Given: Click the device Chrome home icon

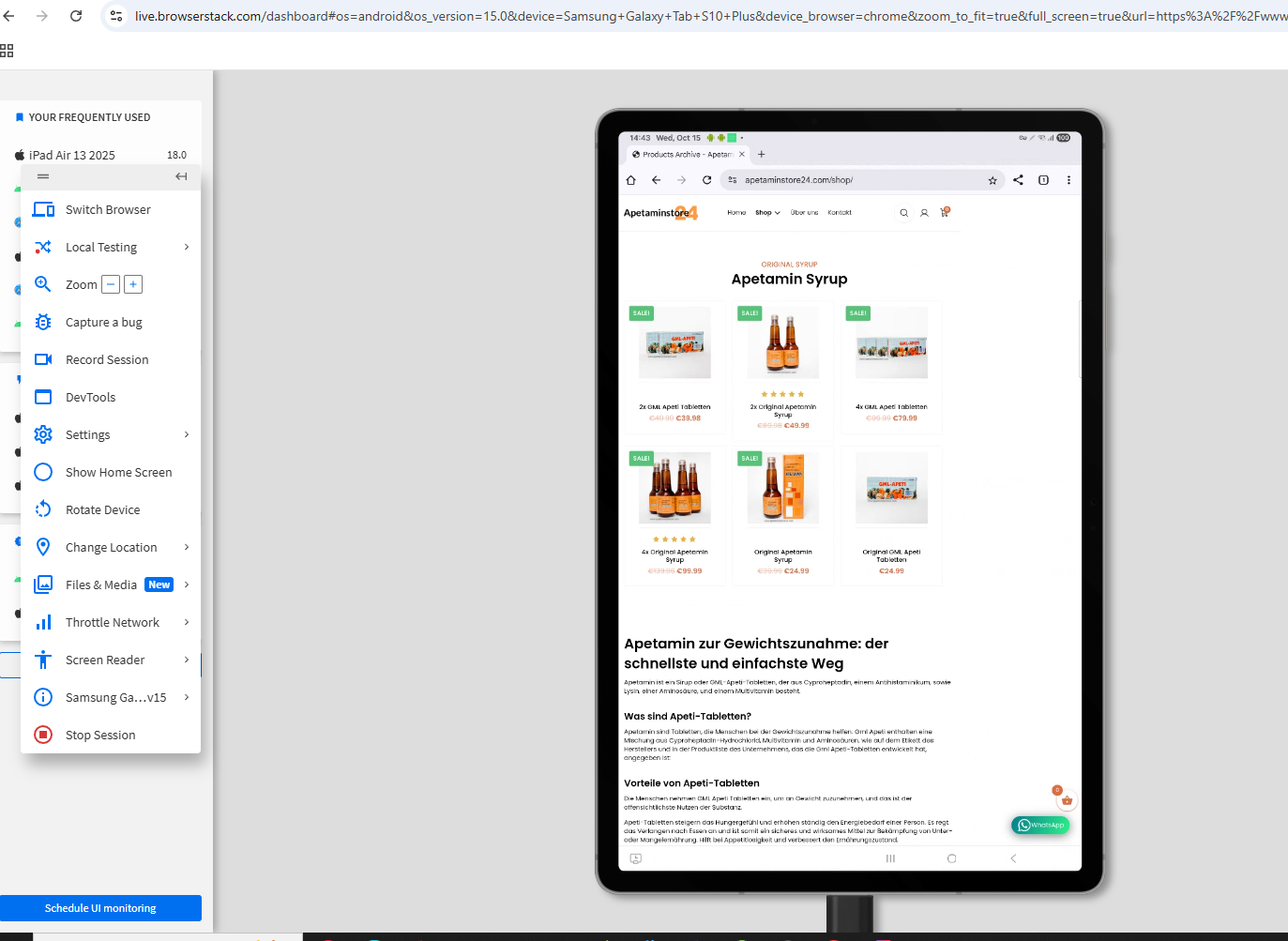Looking at the screenshot, I should [x=630, y=180].
